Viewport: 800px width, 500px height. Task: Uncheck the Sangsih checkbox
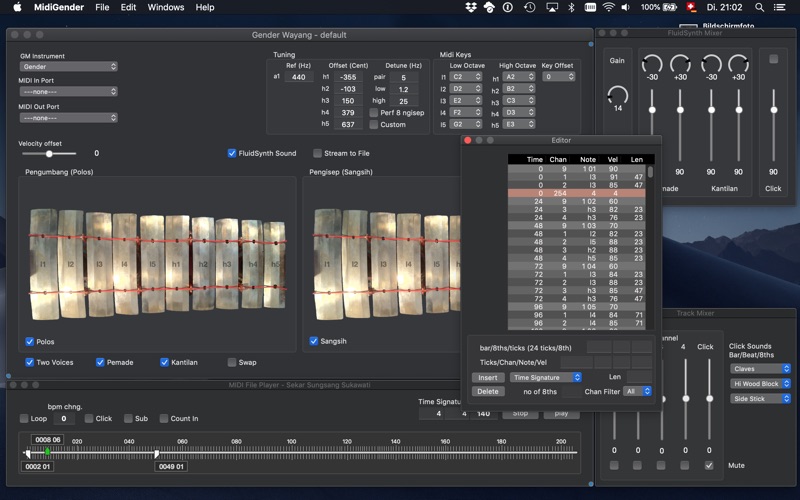click(314, 341)
